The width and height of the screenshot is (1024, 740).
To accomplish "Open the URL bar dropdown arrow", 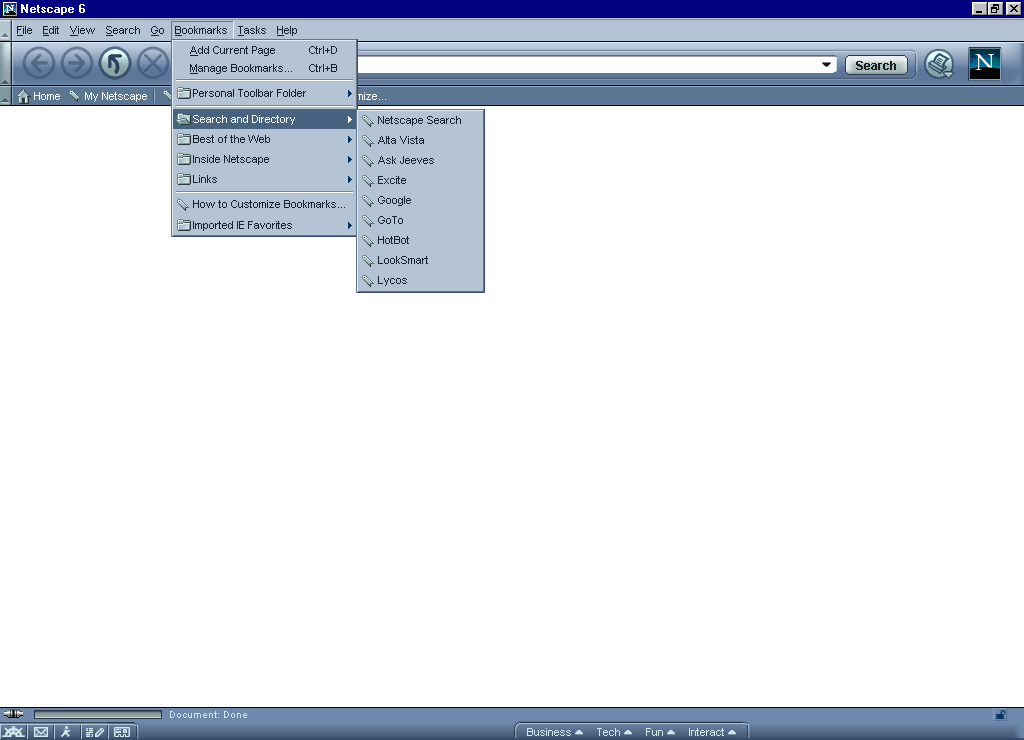I will click(x=826, y=65).
